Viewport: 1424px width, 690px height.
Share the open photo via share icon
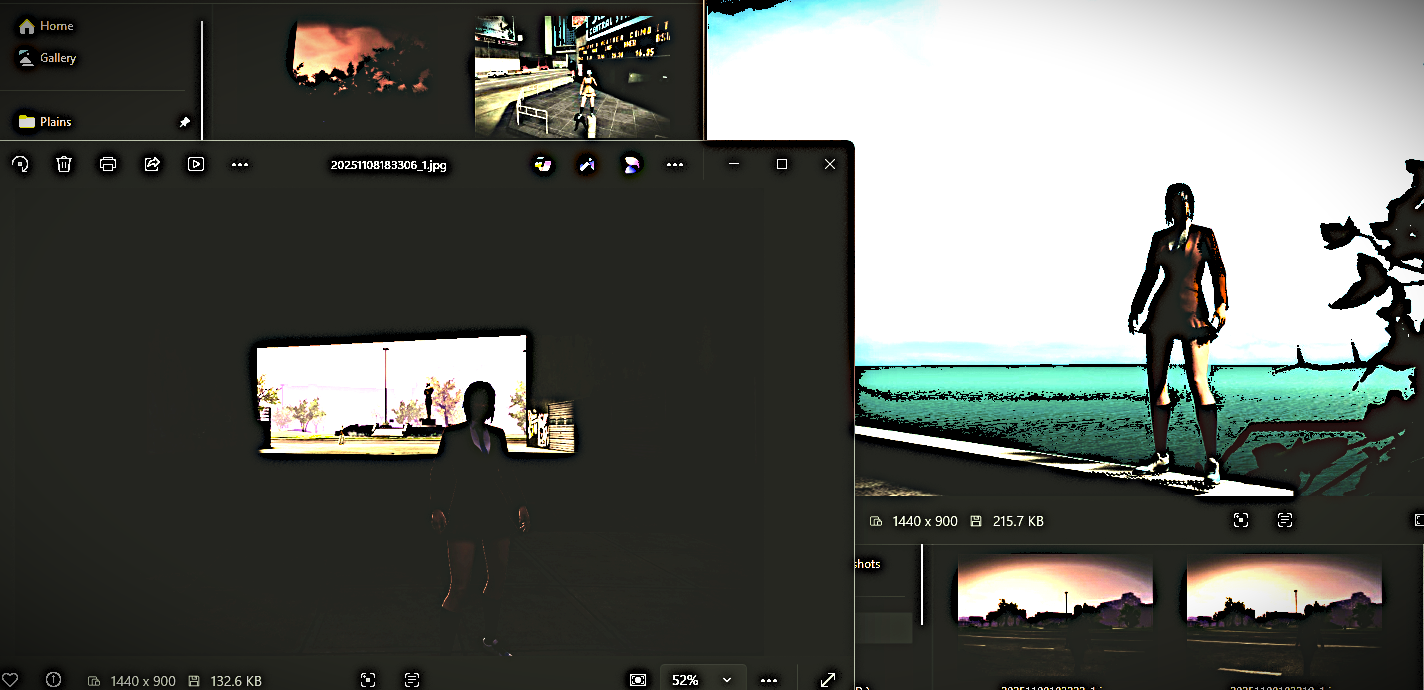click(x=152, y=164)
